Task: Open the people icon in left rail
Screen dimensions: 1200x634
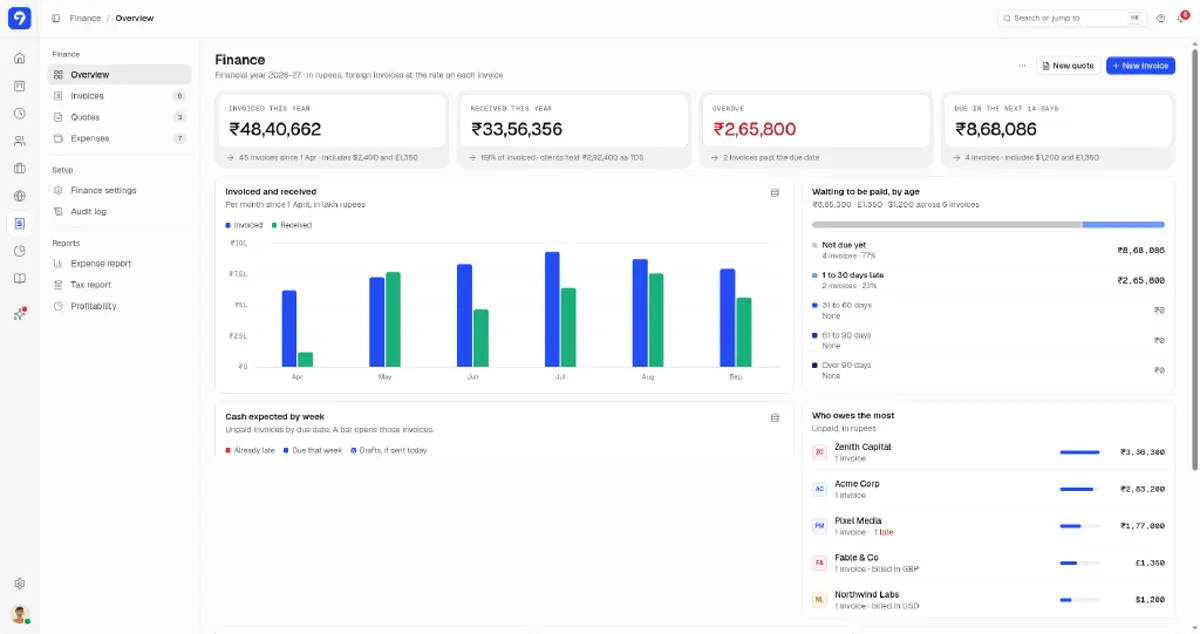Action: coord(19,141)
